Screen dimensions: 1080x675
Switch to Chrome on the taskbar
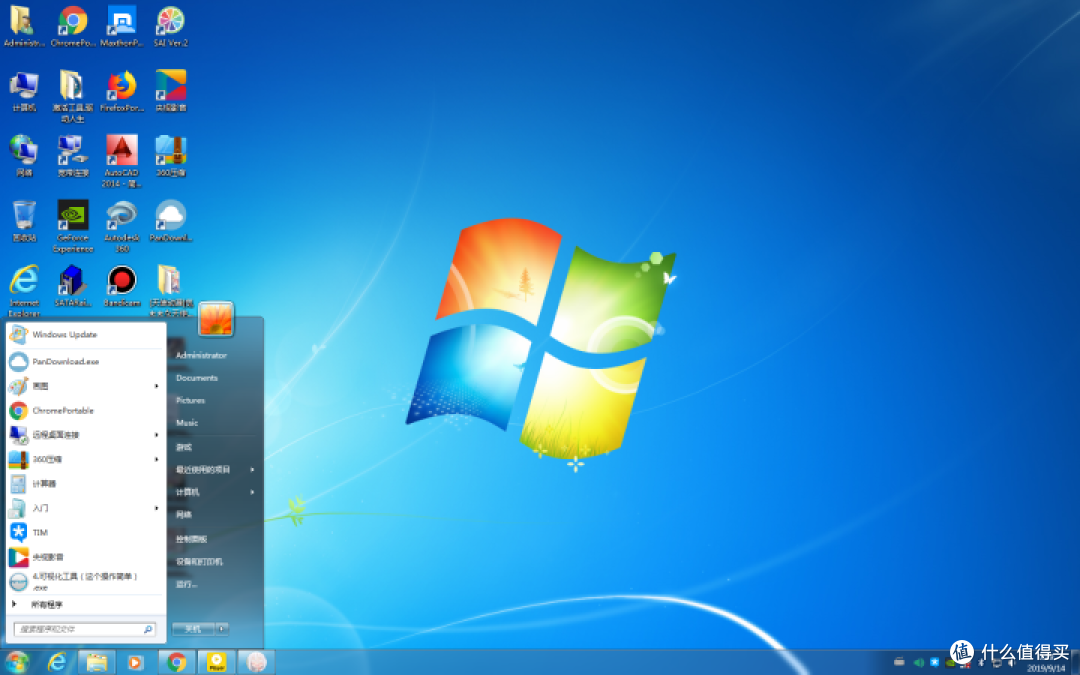[177, 662]
